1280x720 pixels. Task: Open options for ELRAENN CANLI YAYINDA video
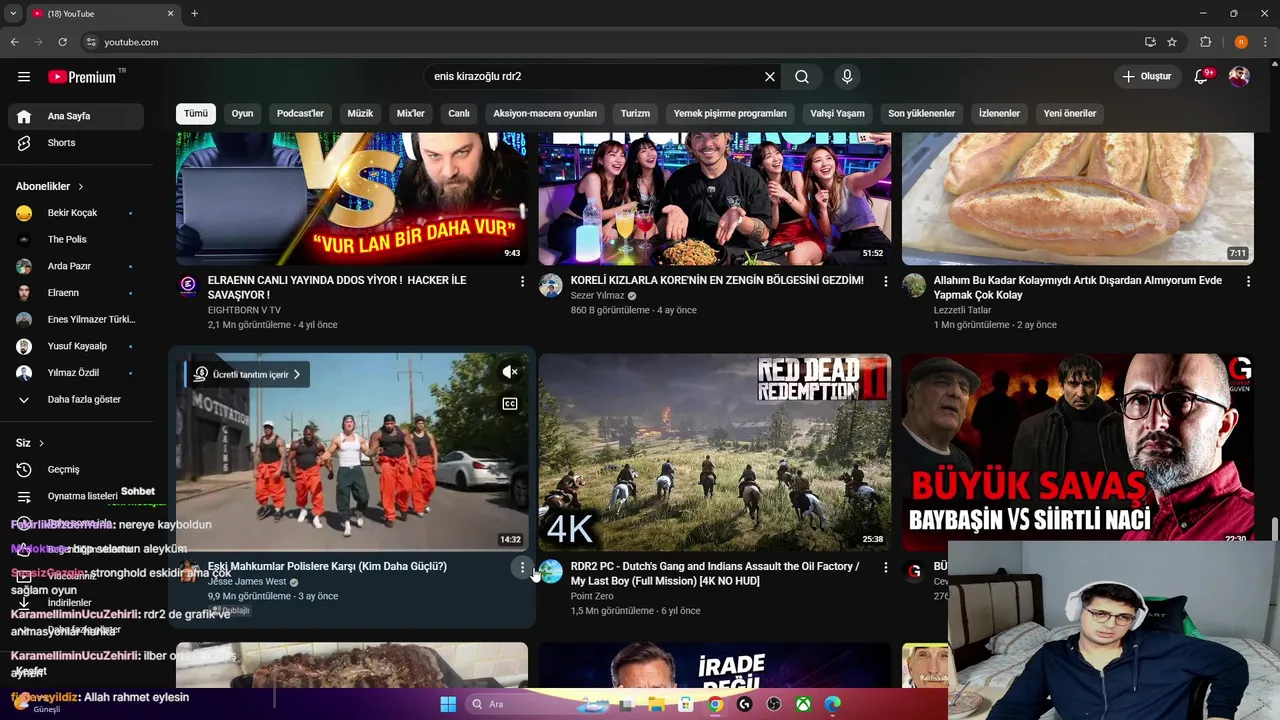(521, 282)
